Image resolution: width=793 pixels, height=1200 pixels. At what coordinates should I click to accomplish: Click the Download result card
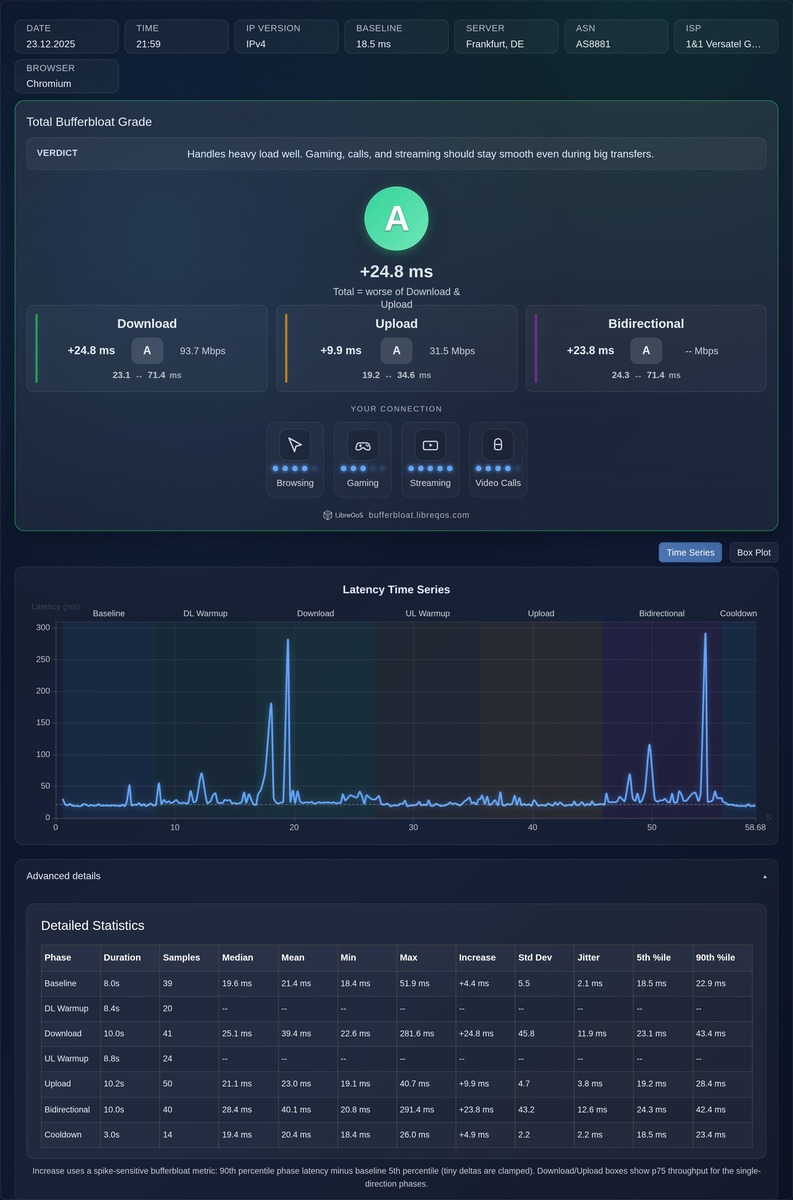click(147, 348)
